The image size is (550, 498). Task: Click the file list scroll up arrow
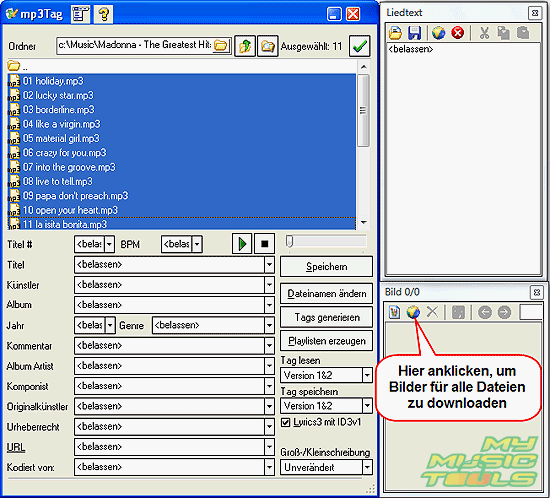pos(363,67)
